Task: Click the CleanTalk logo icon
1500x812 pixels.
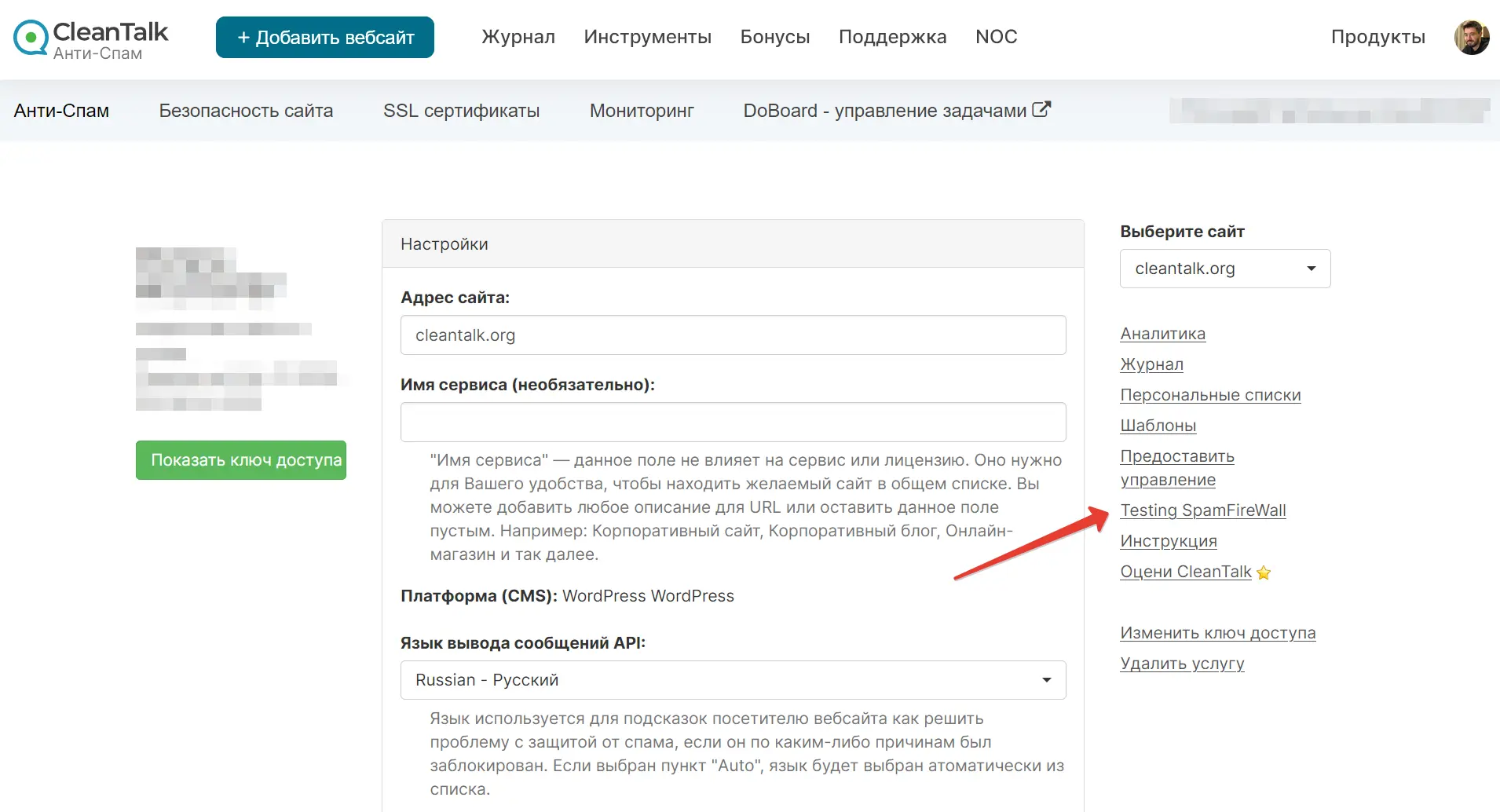Action: 31,38
